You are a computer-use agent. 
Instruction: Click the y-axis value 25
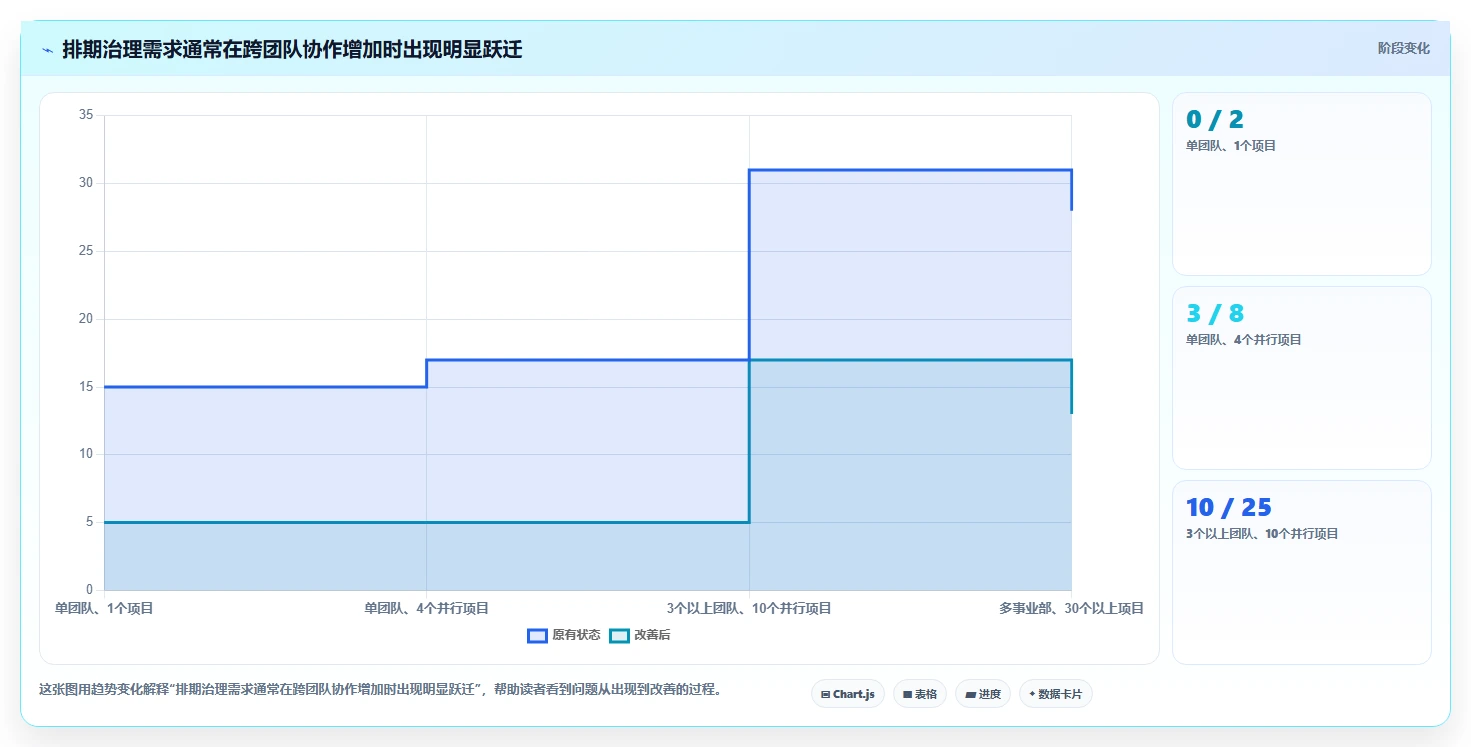pyautogui.click(x=86, y=251)
